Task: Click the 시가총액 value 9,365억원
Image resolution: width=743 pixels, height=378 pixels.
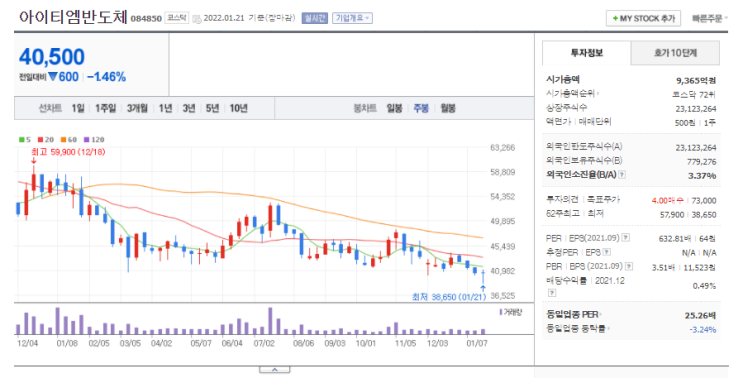Action: [x=696, y=81]
